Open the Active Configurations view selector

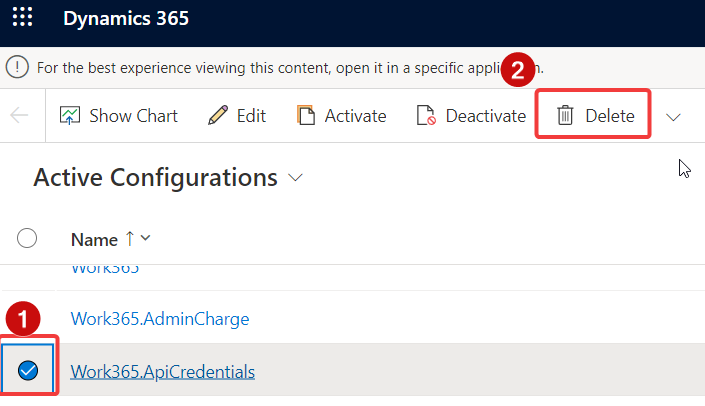point(295,178)
